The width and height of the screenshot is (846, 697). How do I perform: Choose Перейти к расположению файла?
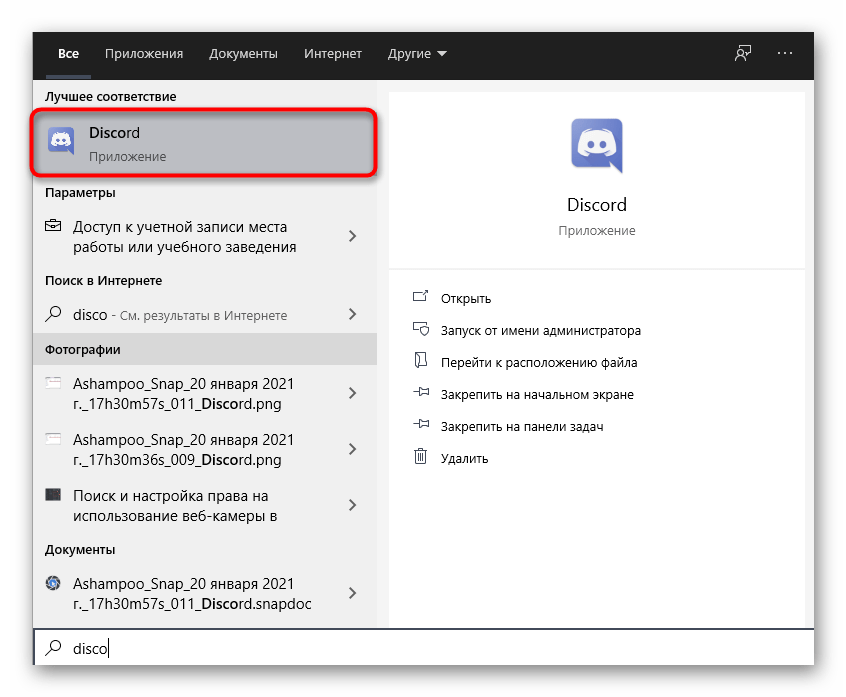pos(538,362)
